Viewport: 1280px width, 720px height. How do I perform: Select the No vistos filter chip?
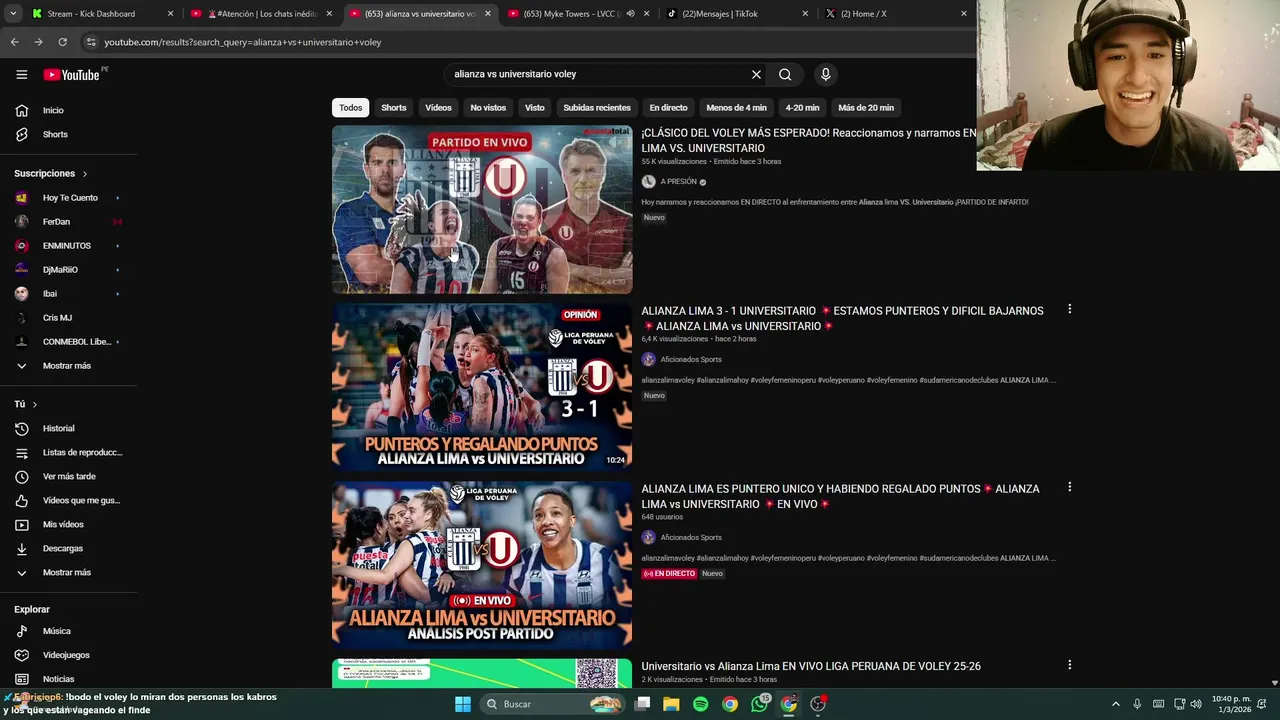[x=488, y=107]
